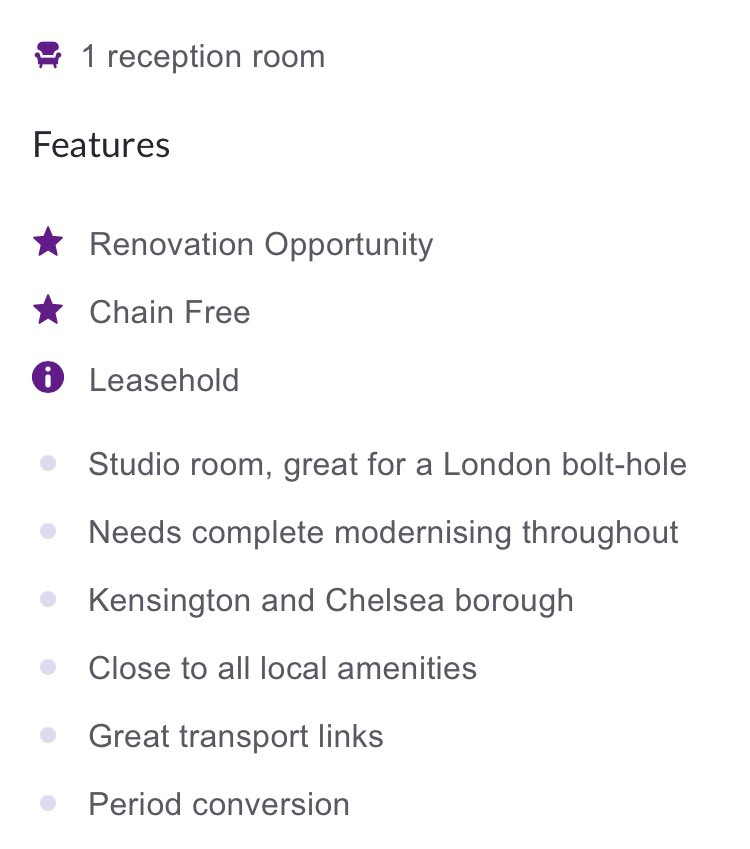
Task: Click the bullet beside Kensington and Chelsea borough
Action: tap(48, 599)
